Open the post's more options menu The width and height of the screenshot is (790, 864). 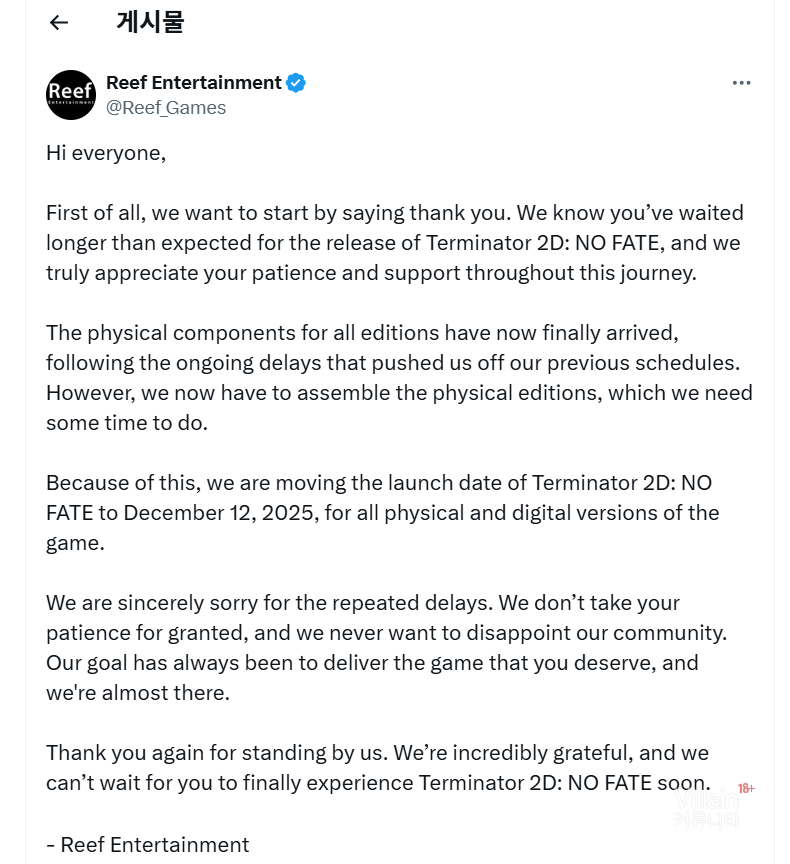(x=741, y=83)
